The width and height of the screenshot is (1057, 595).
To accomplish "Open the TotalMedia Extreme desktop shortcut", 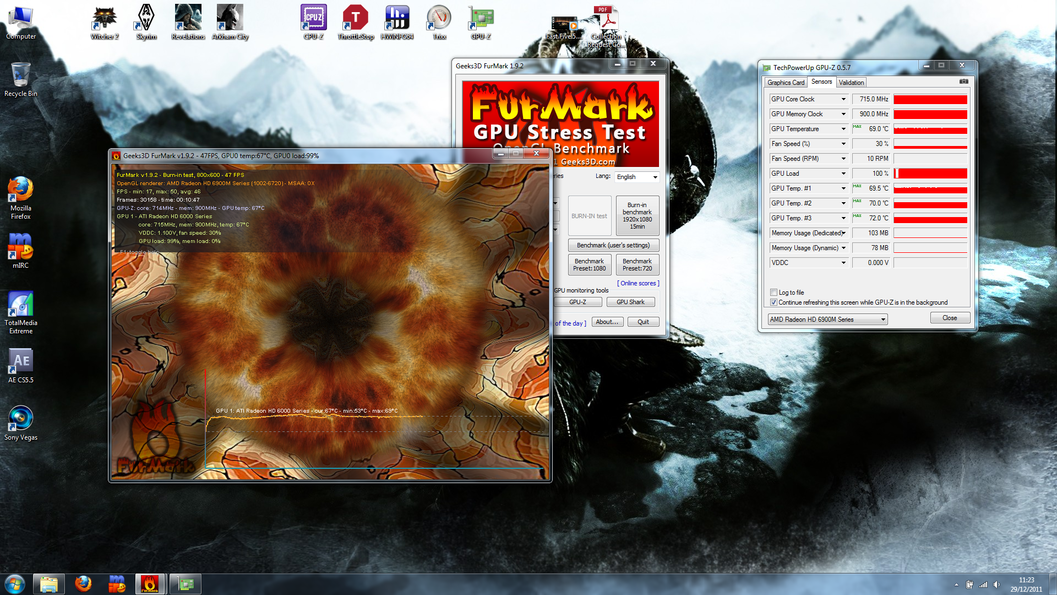I will point(21,313).
